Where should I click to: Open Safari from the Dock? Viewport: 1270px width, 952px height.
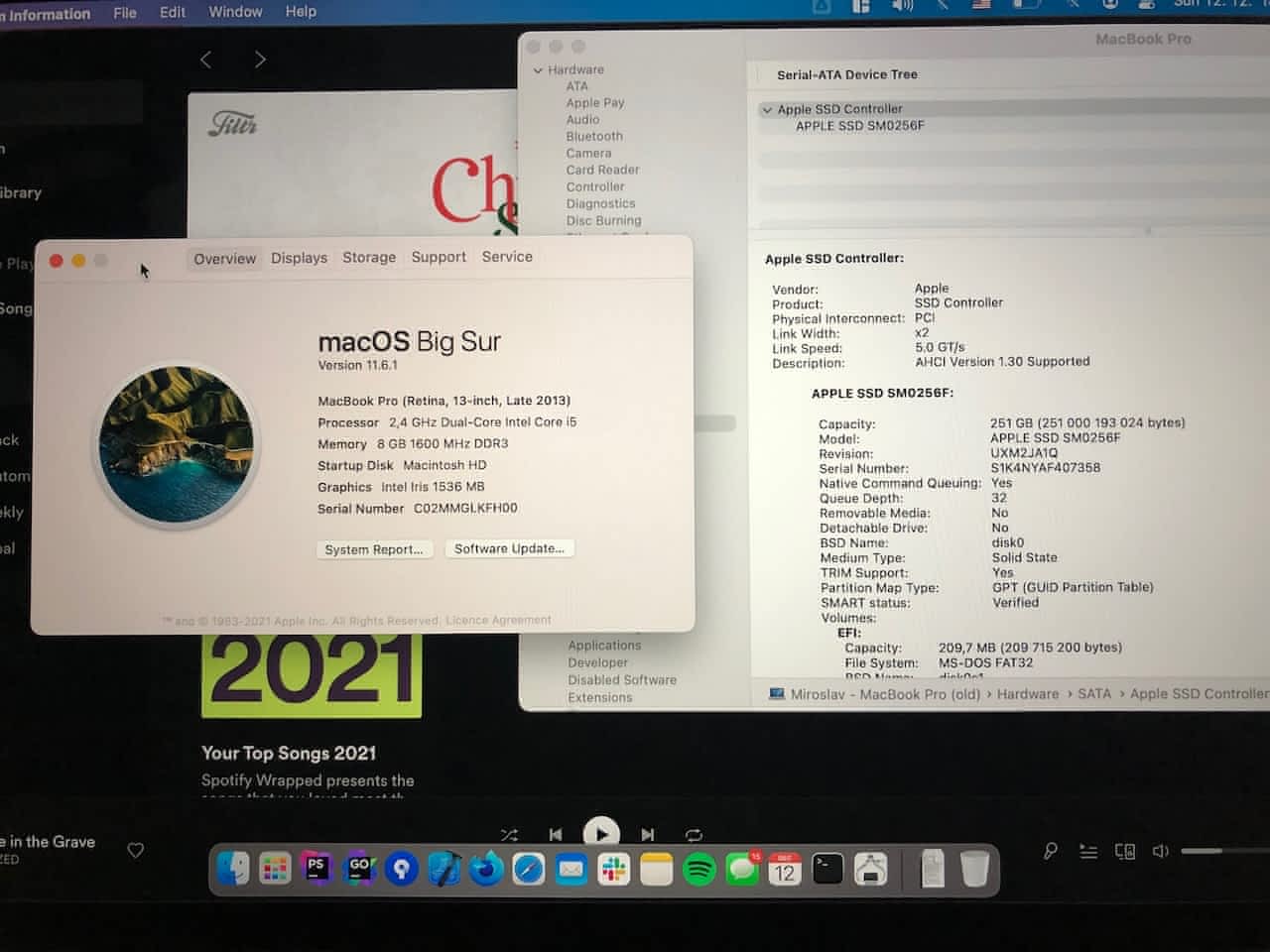pos(529,870)
